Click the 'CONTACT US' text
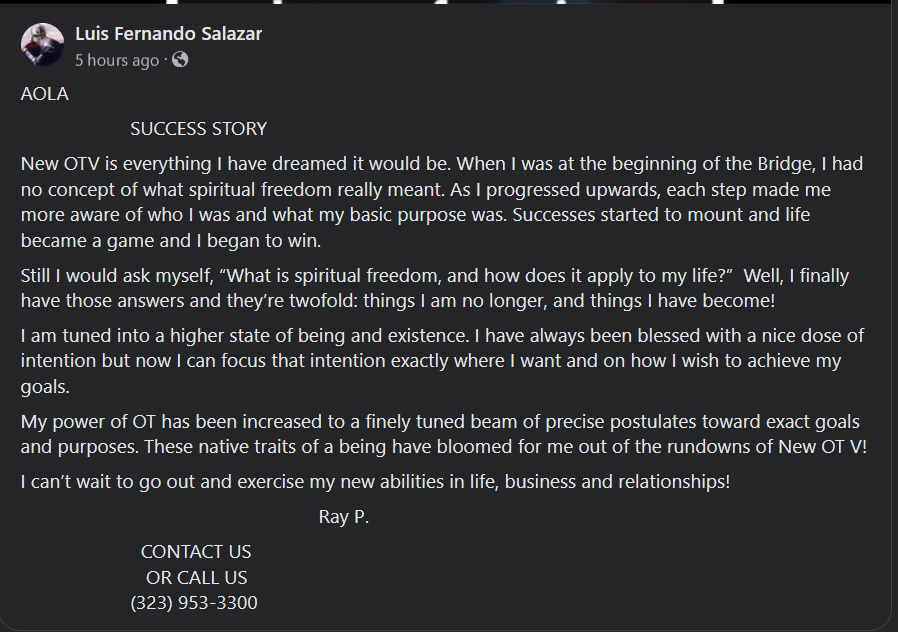The width and height of the screenshot is (898, 632). [x=196, y=552]
